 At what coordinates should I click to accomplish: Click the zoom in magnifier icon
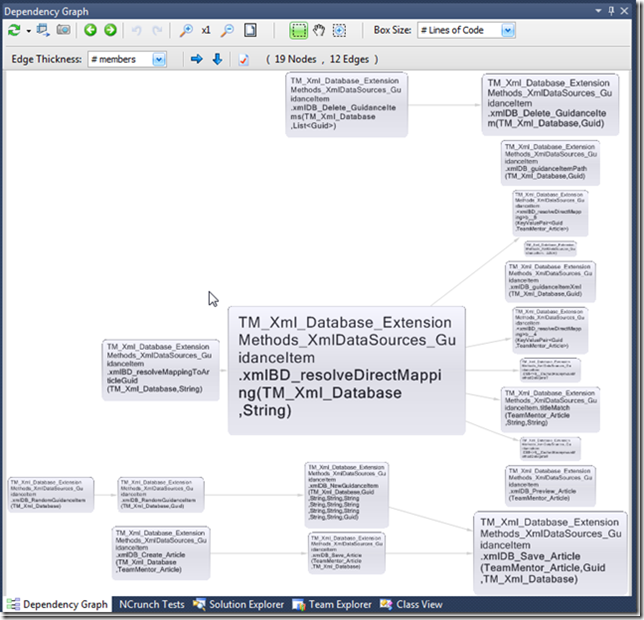[186, 31]
